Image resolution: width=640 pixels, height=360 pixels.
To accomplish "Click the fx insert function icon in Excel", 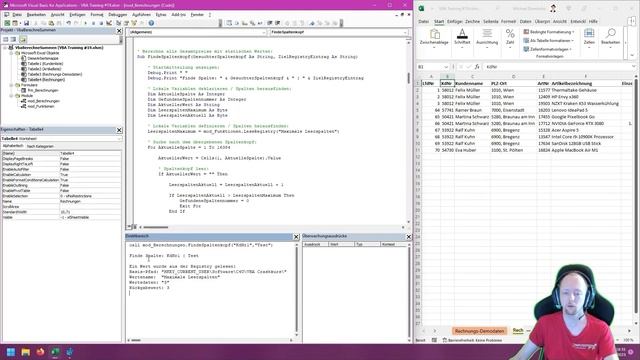I will click(477, 67).
